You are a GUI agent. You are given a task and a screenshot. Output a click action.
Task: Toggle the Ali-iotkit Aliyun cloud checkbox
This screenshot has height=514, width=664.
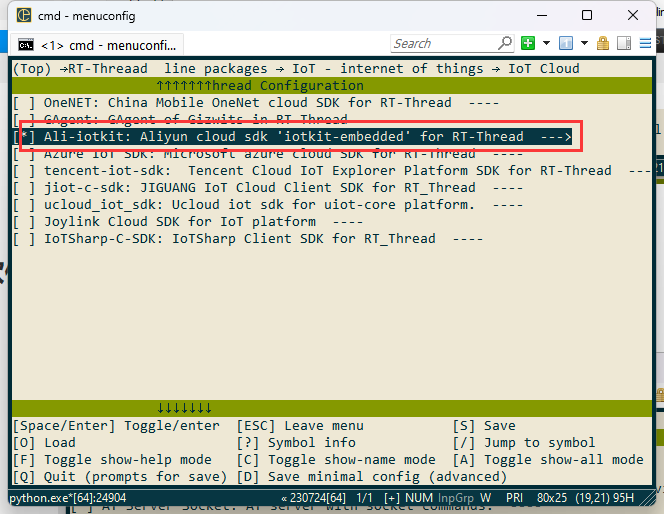pos(24,137)
